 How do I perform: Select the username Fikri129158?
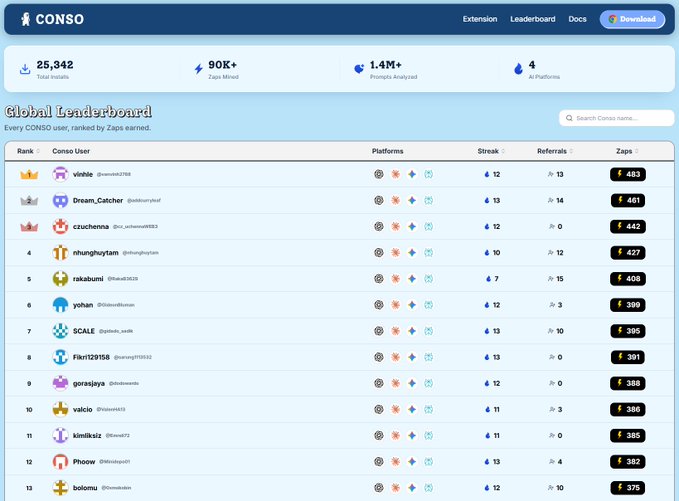click(x=91, y=357)
